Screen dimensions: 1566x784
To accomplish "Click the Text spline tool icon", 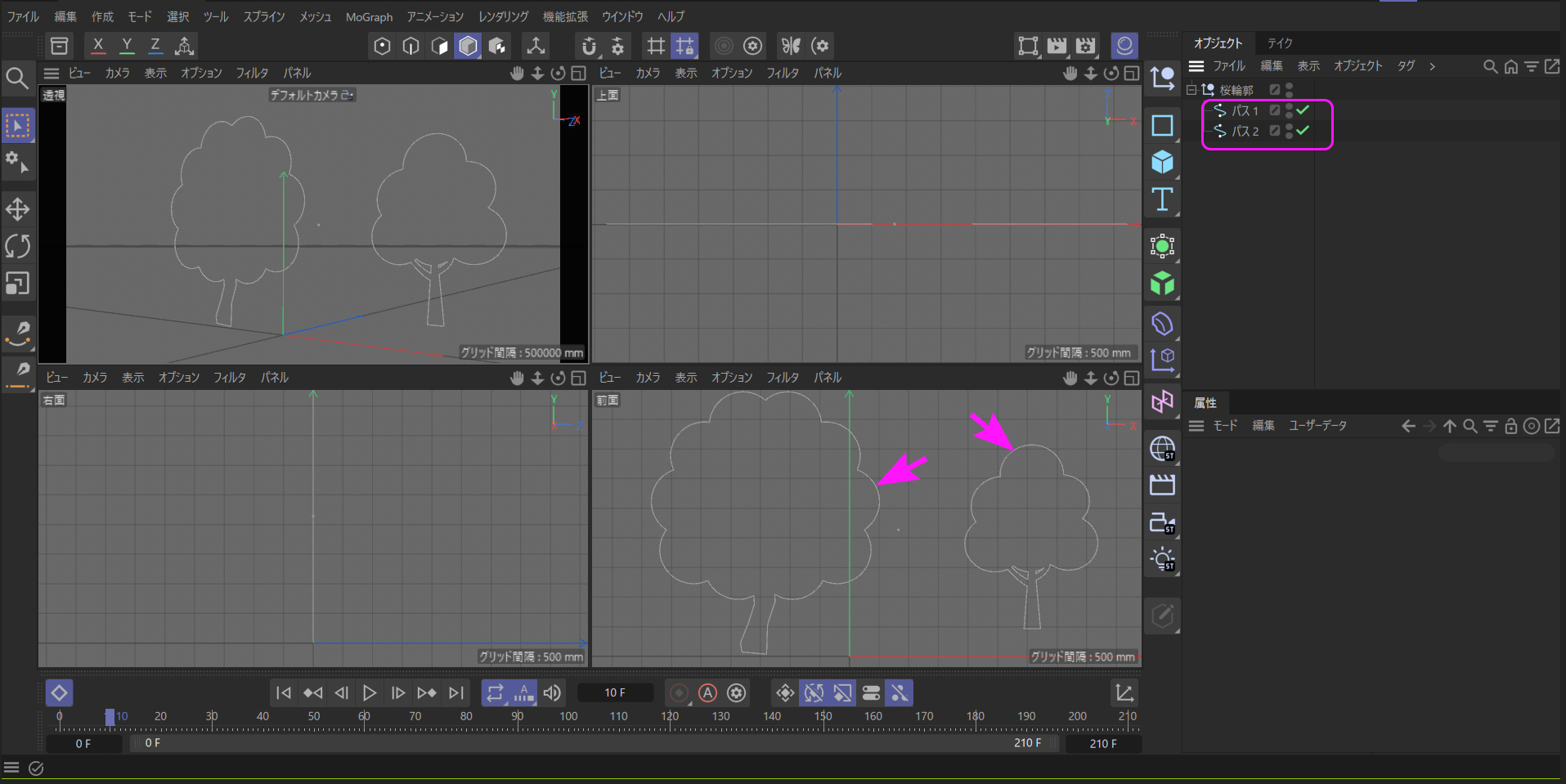I will click(1162, 199).
